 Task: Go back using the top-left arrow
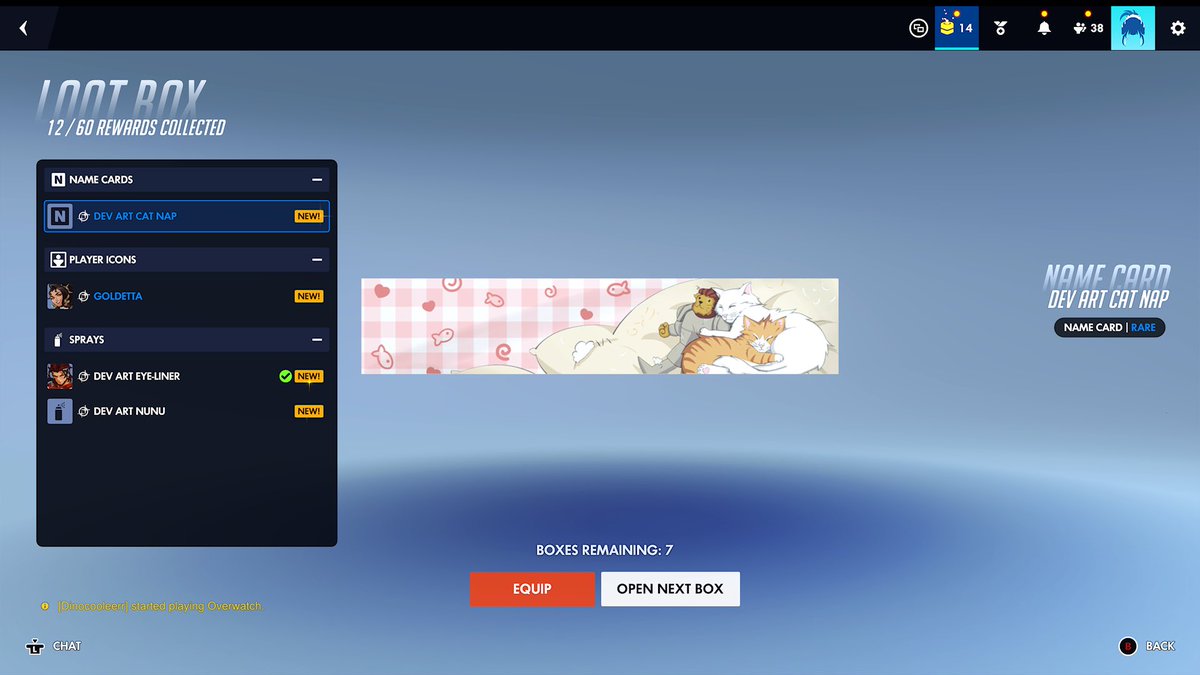[x=23, y=28]
